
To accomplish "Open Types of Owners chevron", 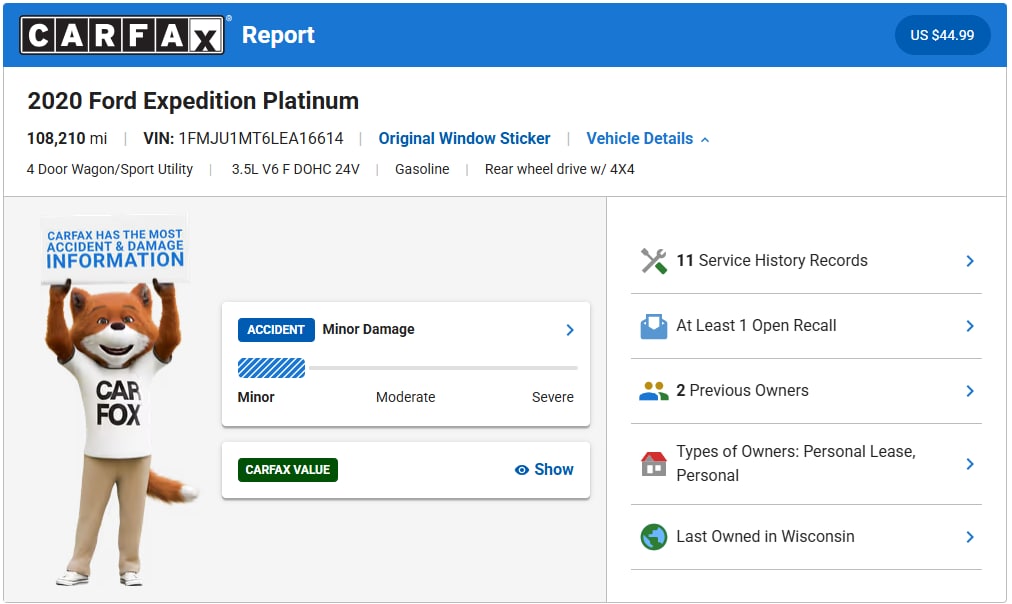I will pos(970,464).
